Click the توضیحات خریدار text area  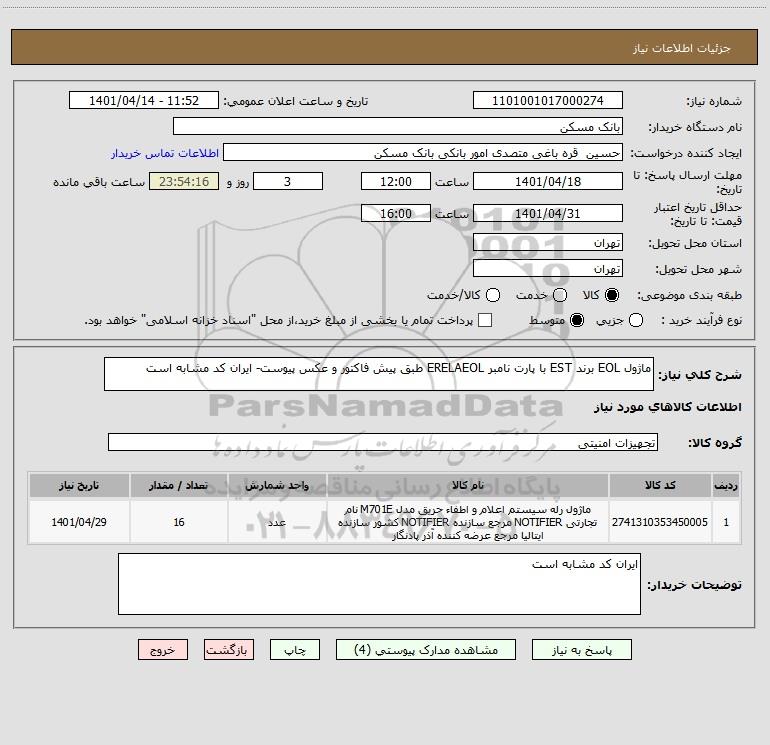click(x=379, y=584)
